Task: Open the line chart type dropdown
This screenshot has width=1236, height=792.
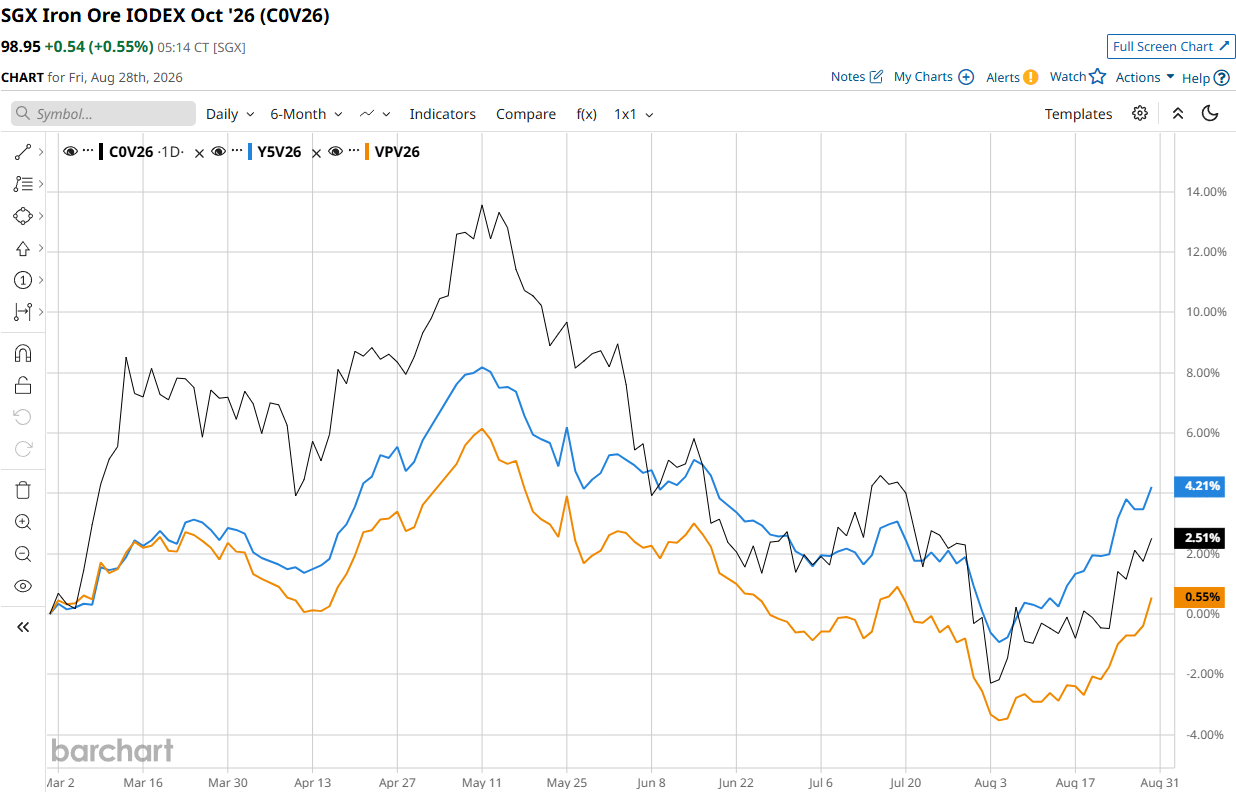Action: coord(375,114)
